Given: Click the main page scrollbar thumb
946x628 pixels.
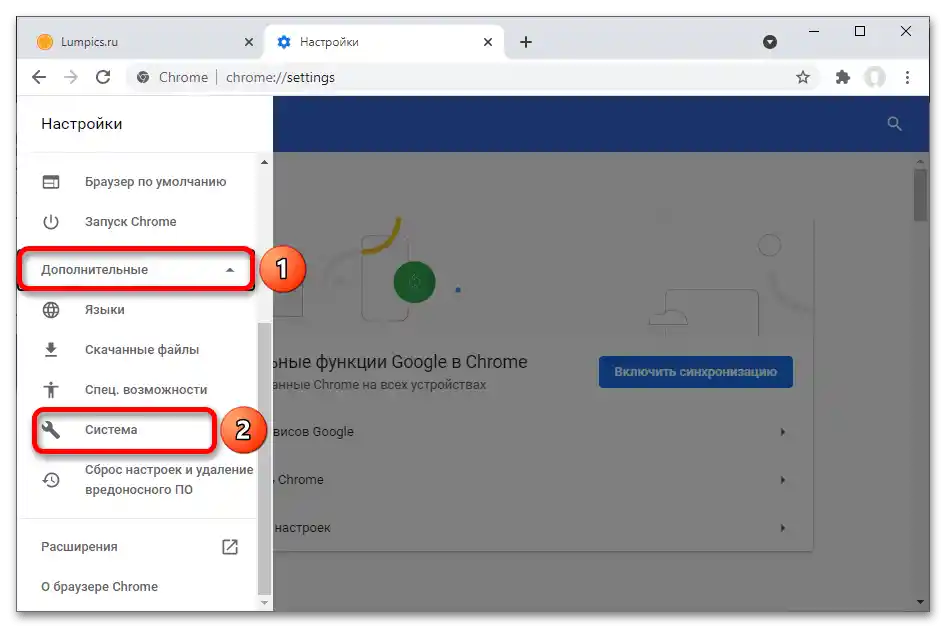Looking at the screenshot, I should click(x=919, y=195).
